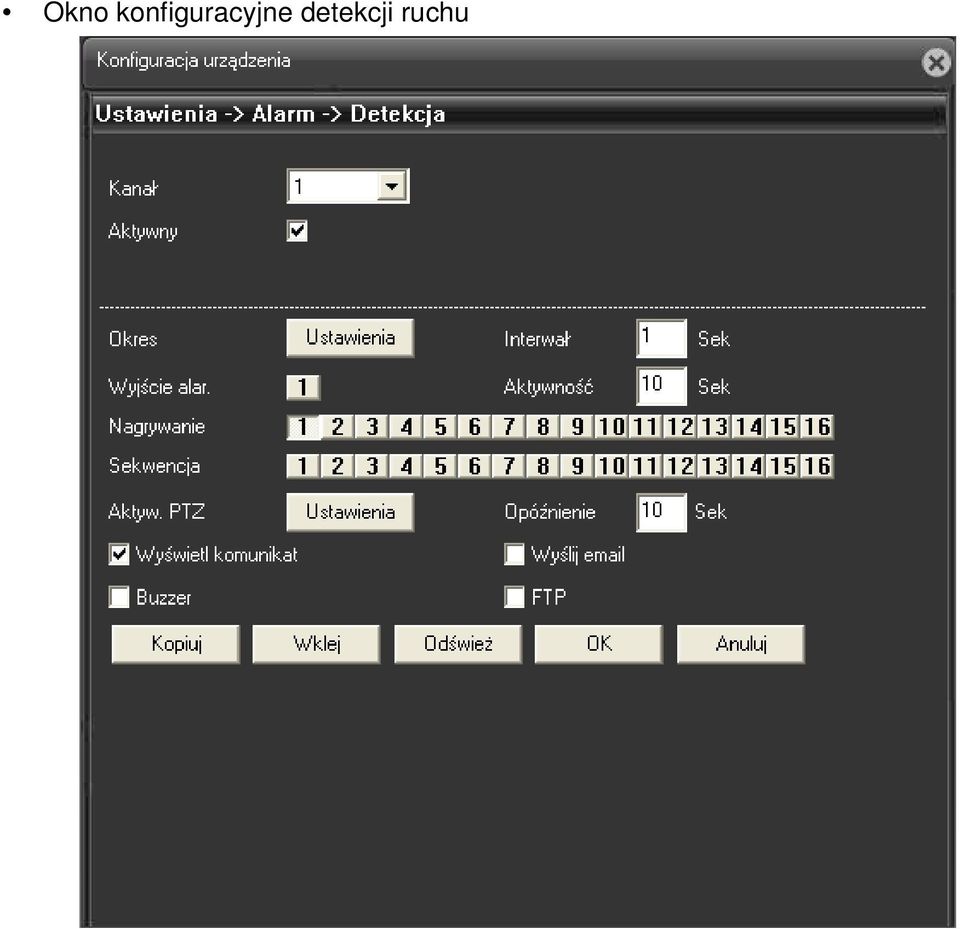Click the Interwał seconds input field
The height and width of the screenshot is (929, 960).
(x=661, y=337)
